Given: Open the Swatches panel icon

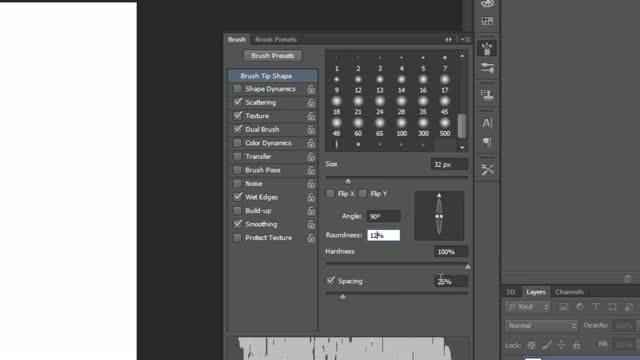Looking at the screenshot, I should 487,21.
